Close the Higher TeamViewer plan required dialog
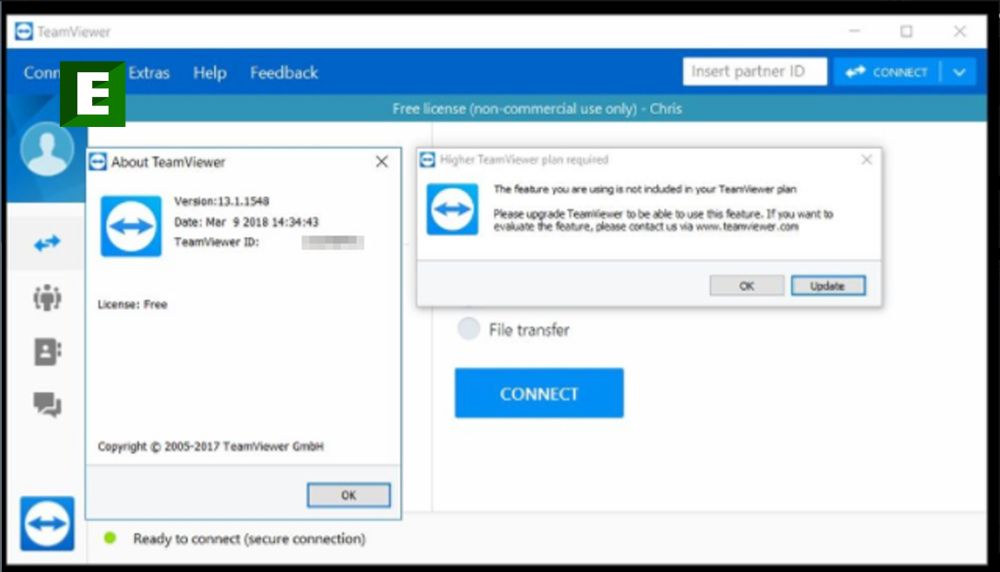 (x=866, y=159)
